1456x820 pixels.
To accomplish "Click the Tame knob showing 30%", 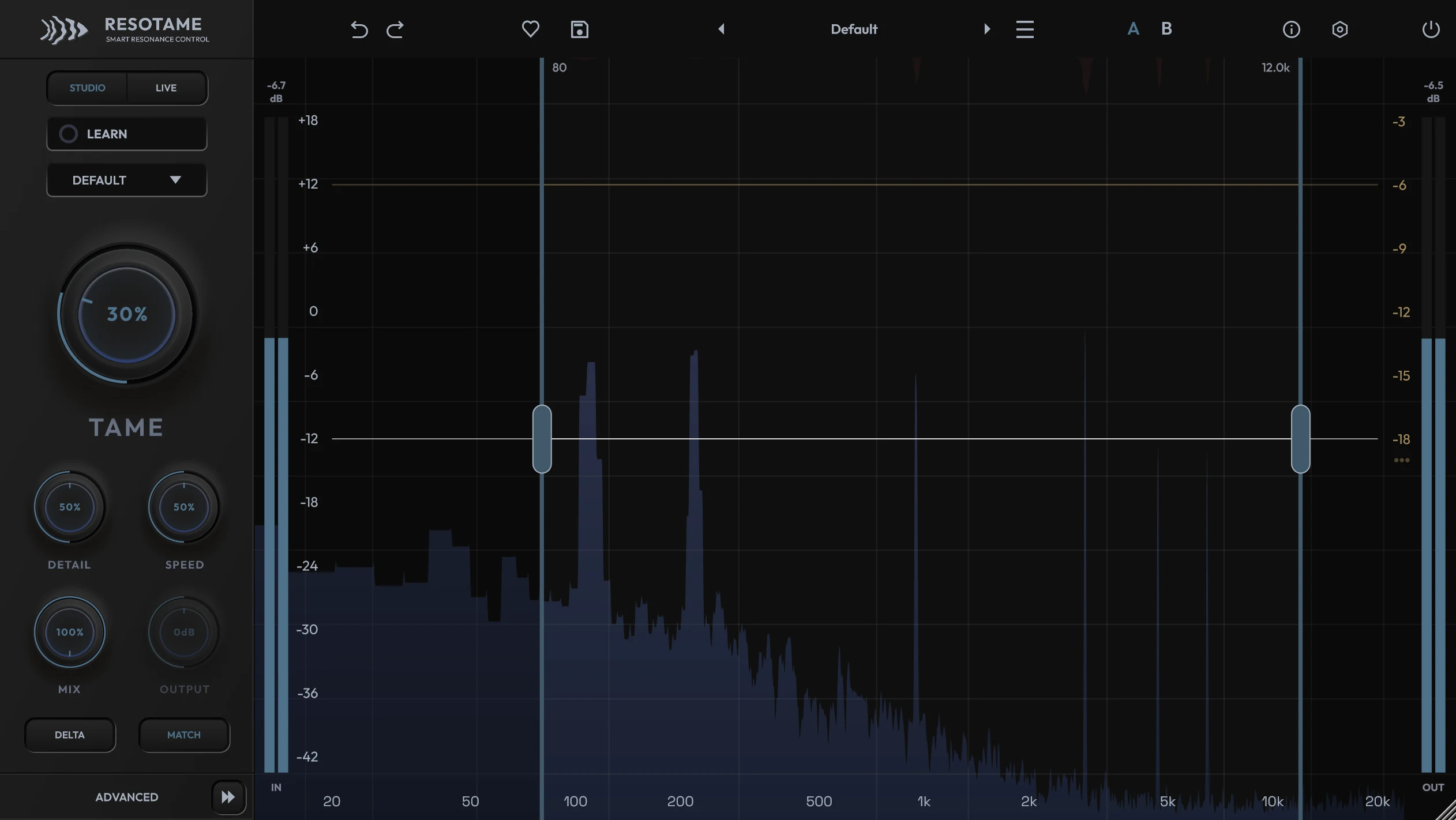I will 127,314.
